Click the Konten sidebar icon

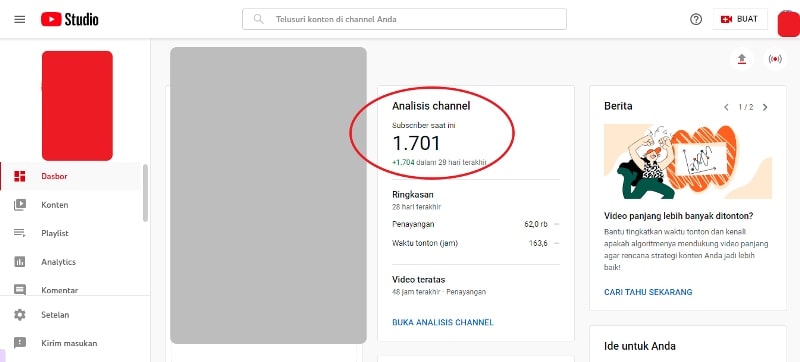coord(19,205)
